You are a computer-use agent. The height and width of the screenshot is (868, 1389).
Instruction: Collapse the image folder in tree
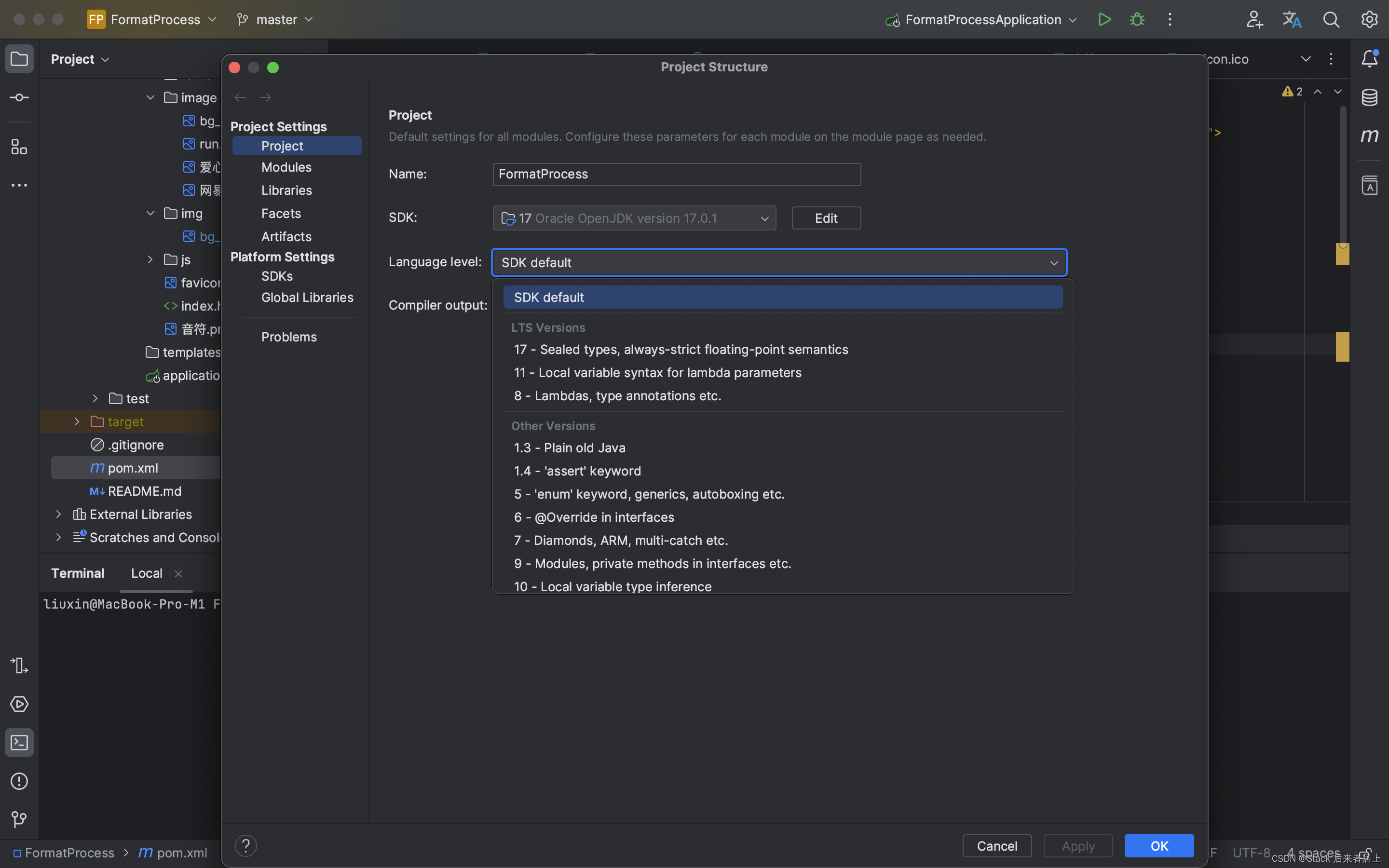click(x=150, y=97)
